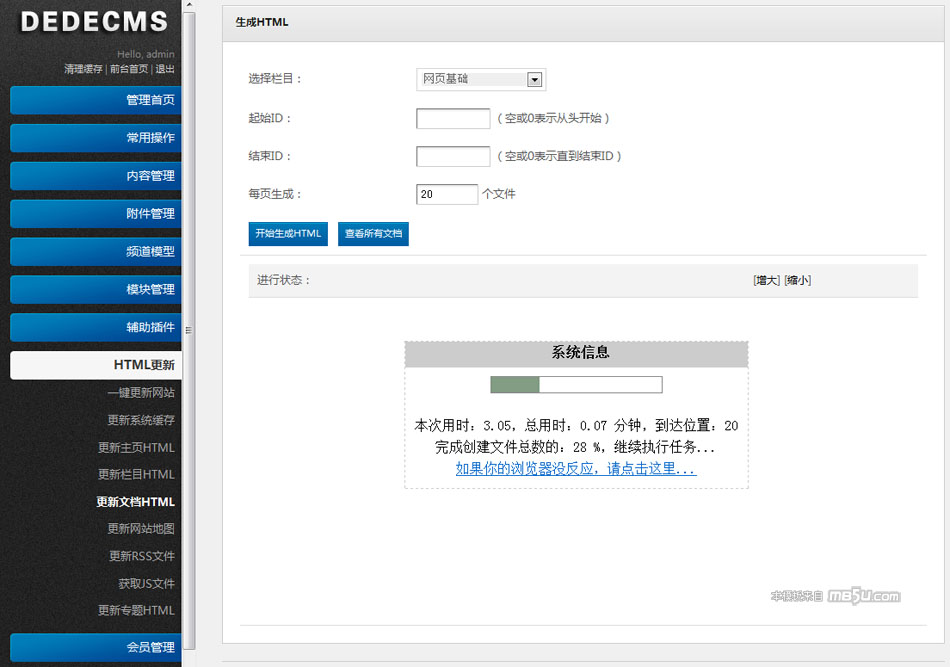Screen dimensions: 950x667
Task: Click the sidebar collapse splitter handle
Action: 188,329
